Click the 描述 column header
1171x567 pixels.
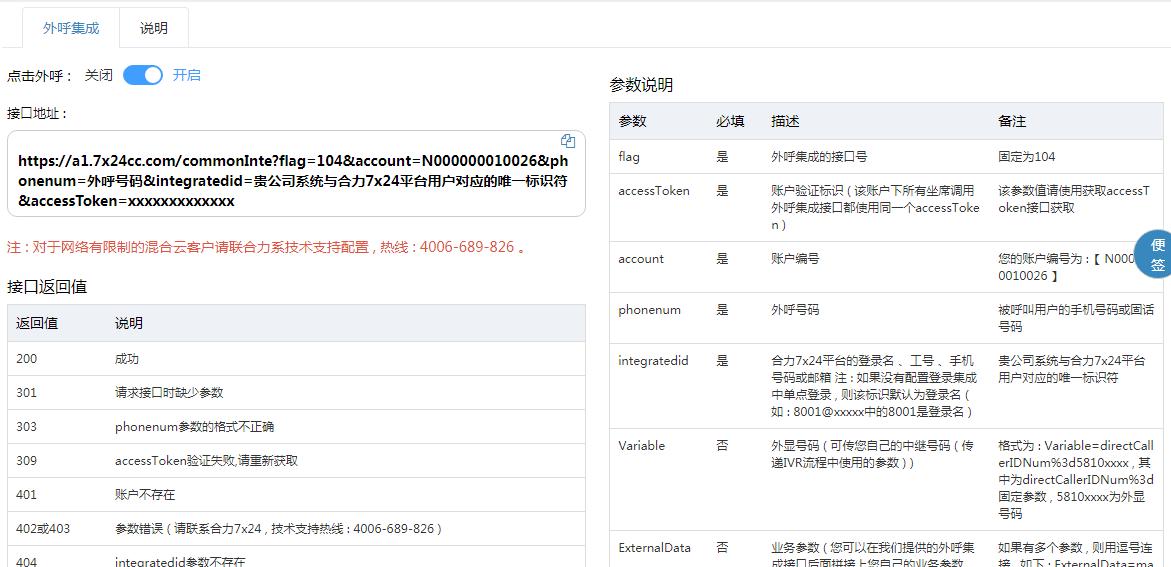[x=786, y=122]
